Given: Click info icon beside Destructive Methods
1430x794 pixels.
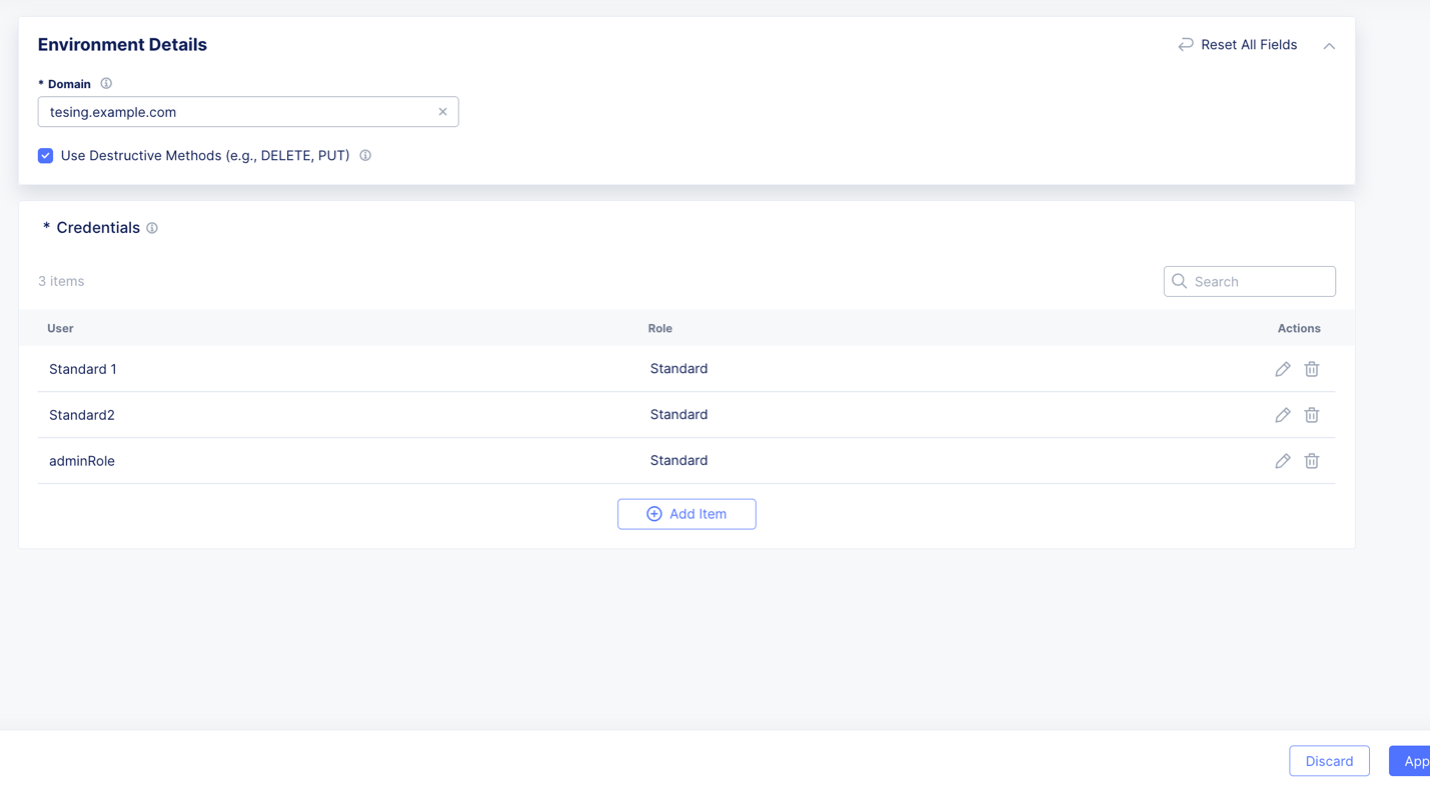Looking at the screenshot, I should [365, 156].
